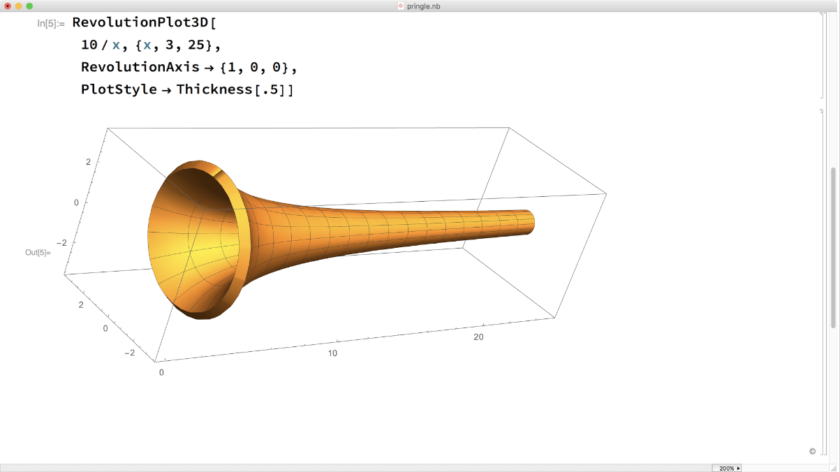The image size is (840, 472).
Task: Click the pringle.nb window title text
Action: (423, 6)
